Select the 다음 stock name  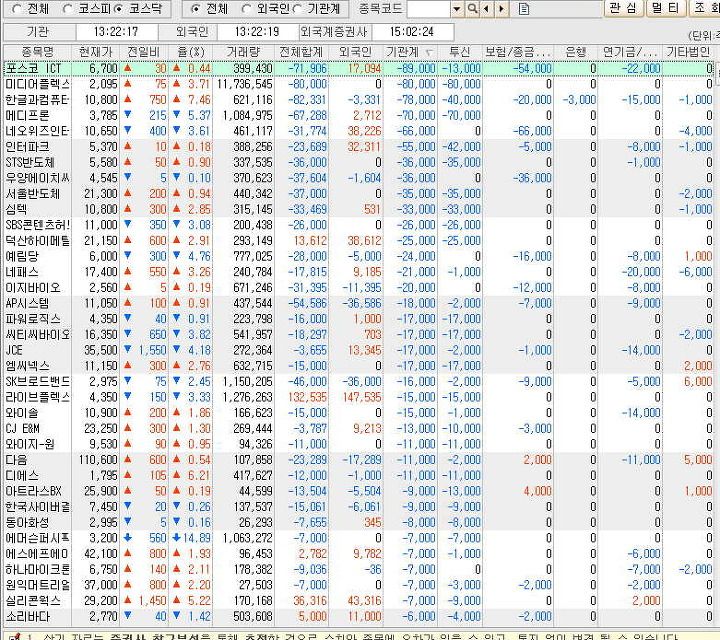click(16, 460)
